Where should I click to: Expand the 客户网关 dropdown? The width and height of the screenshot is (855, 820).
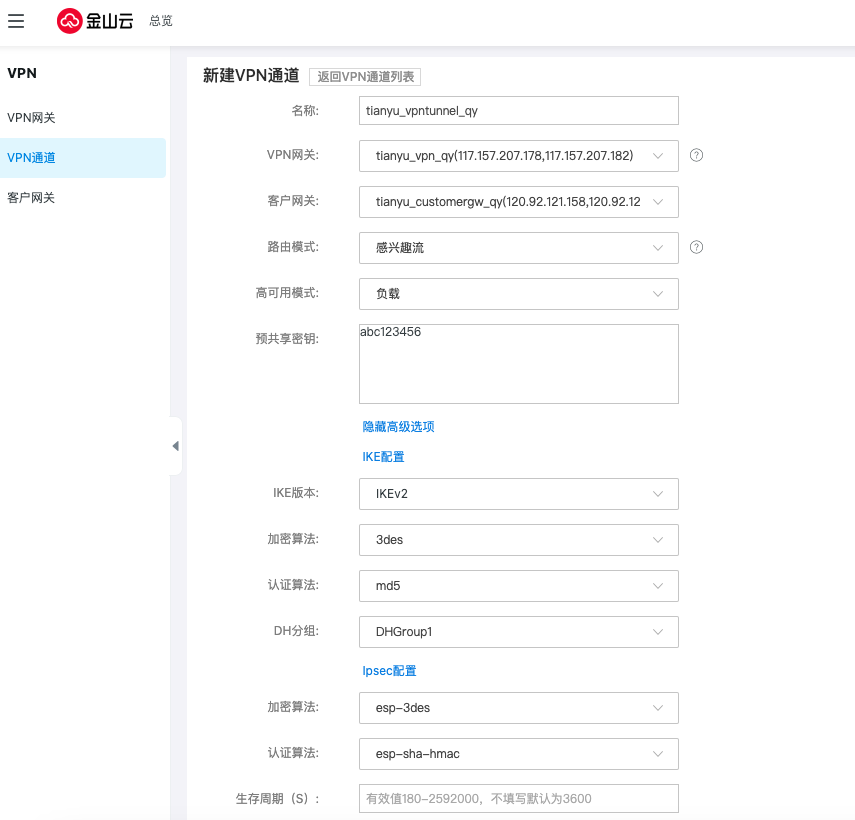point(518,202)
